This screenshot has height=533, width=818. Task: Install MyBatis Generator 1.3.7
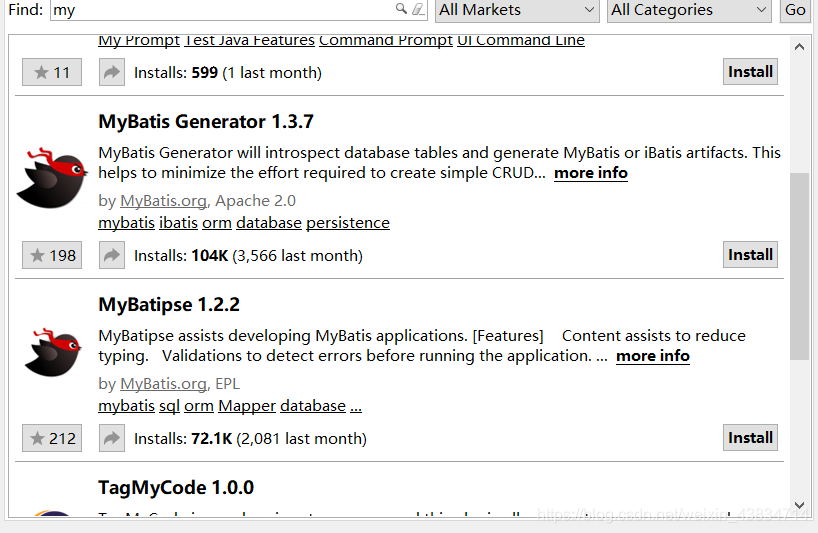pos(750,255)
